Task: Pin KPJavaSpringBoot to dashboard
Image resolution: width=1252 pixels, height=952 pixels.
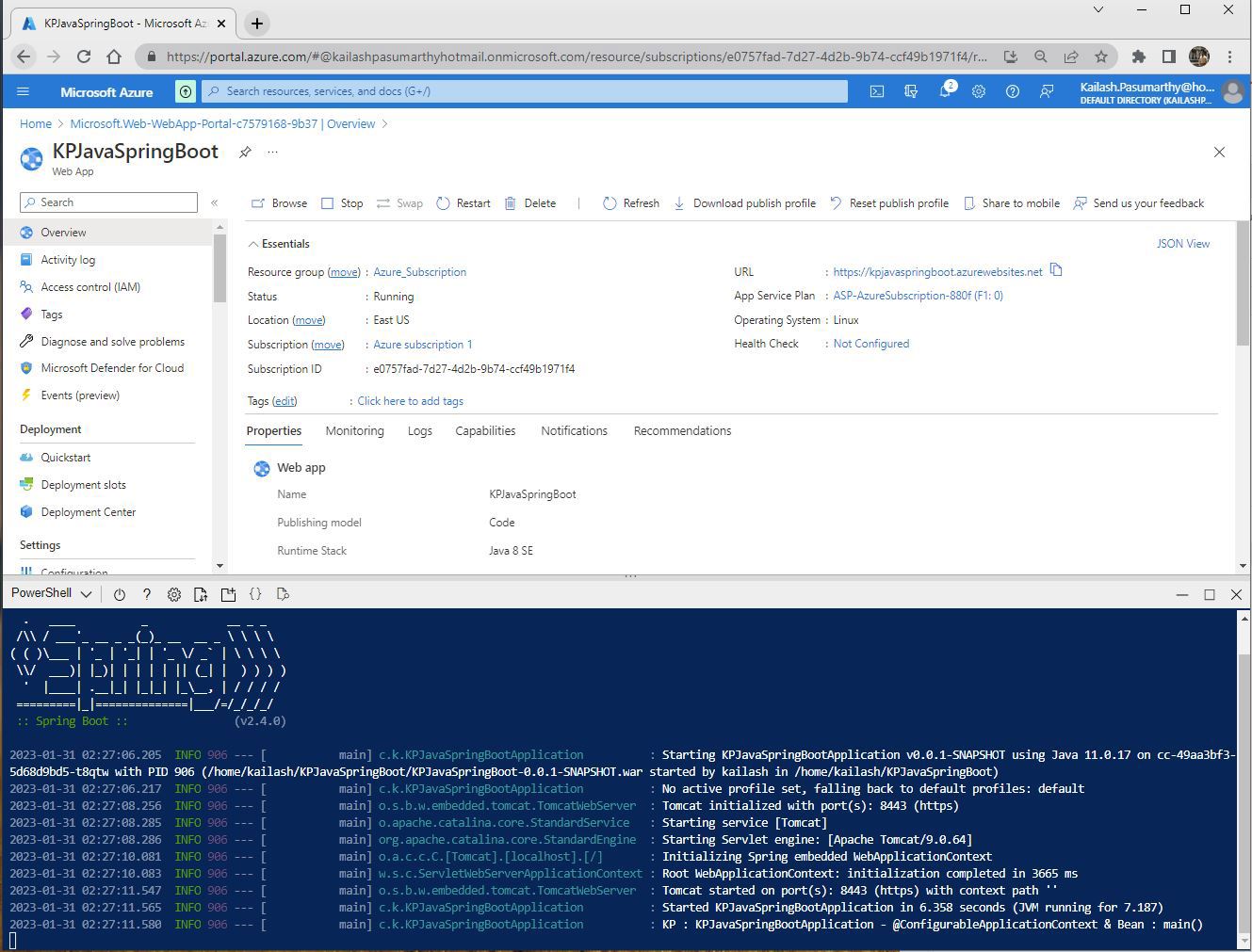Action: (245, 152)
